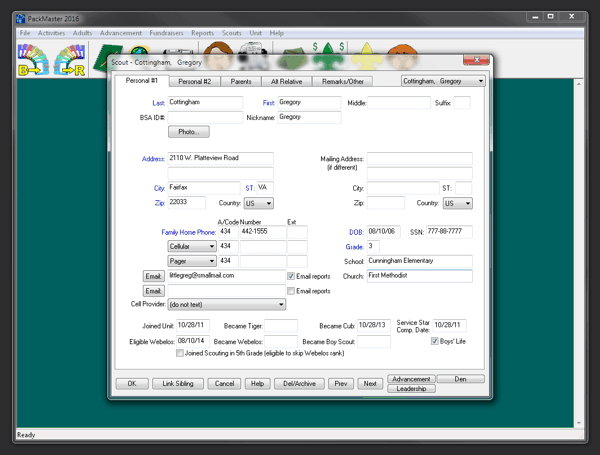Screen dimensions: 600x455
Task: Click the Link Sibling button
Action: pyautogui.click(x=178, y=383)
